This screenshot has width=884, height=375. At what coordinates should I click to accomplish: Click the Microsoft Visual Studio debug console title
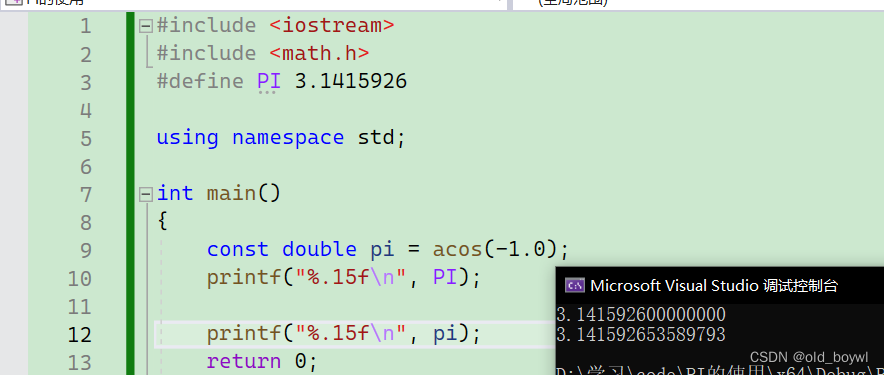click(714, 286)
